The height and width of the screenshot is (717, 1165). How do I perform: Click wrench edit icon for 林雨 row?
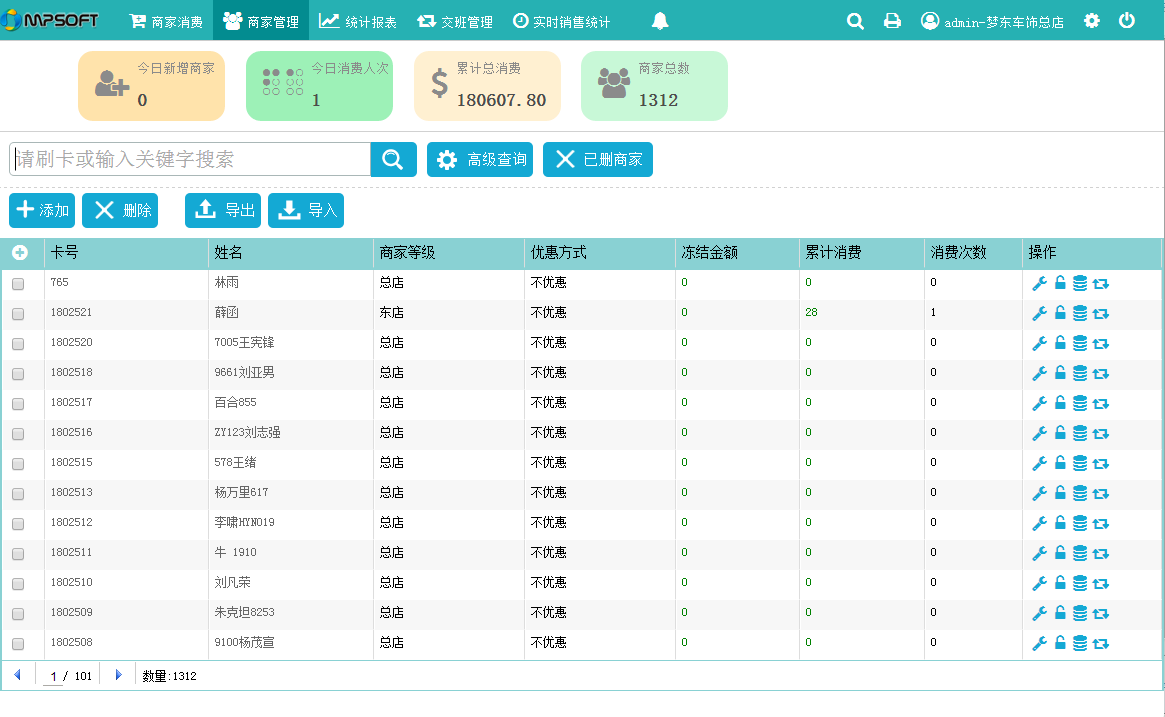1039,284
